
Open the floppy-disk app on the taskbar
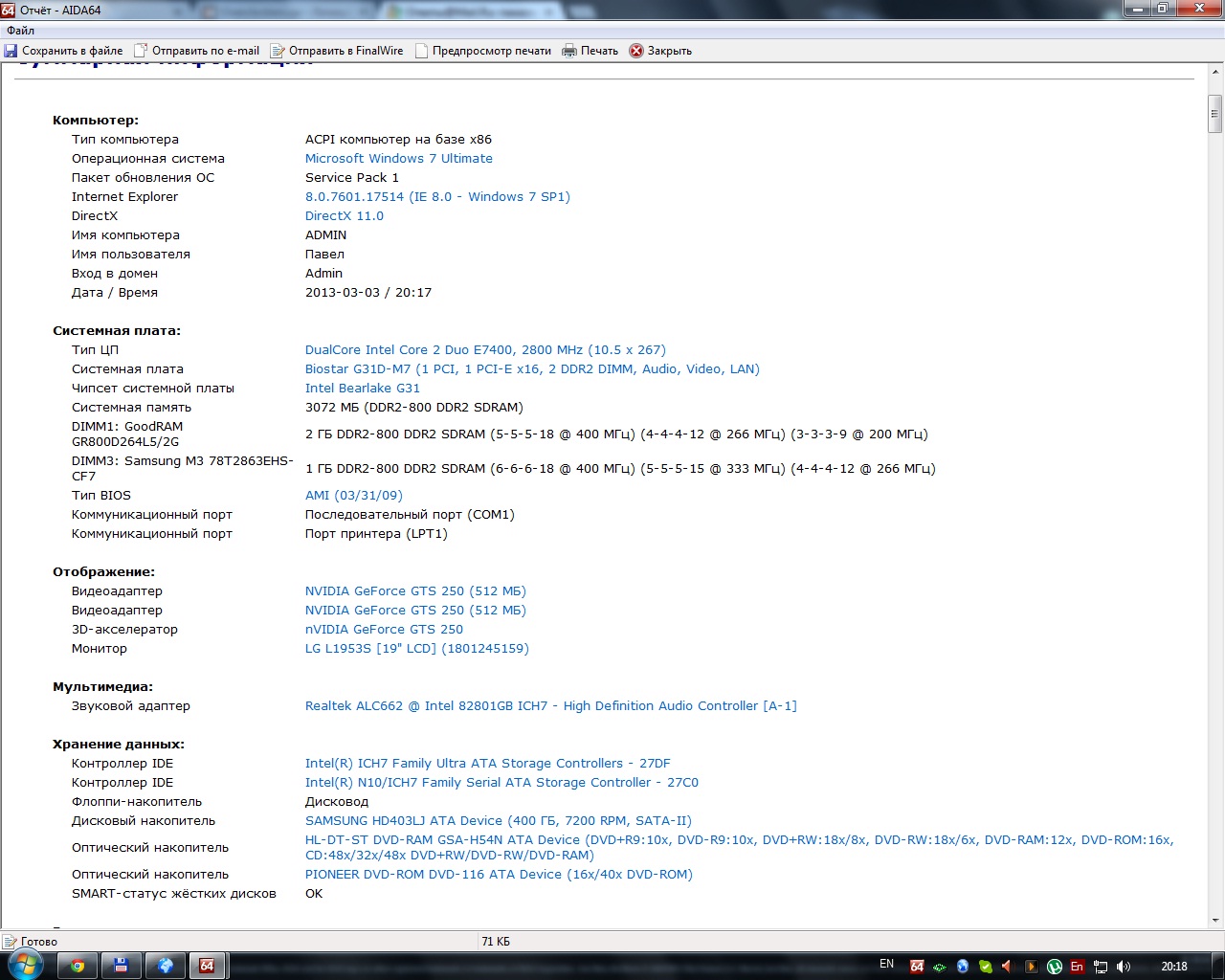point(122,966)
